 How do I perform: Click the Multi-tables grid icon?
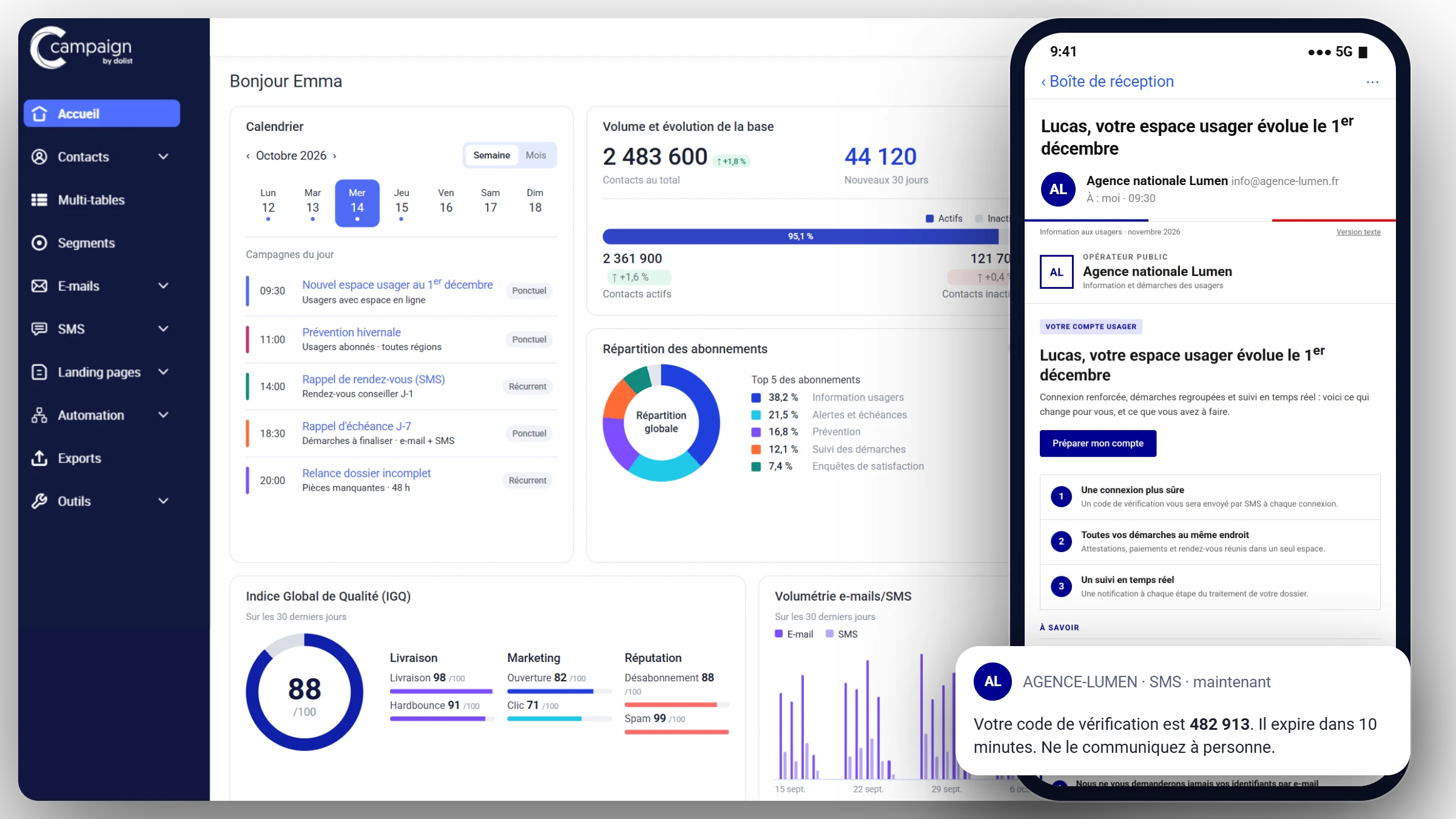[39, 200]
